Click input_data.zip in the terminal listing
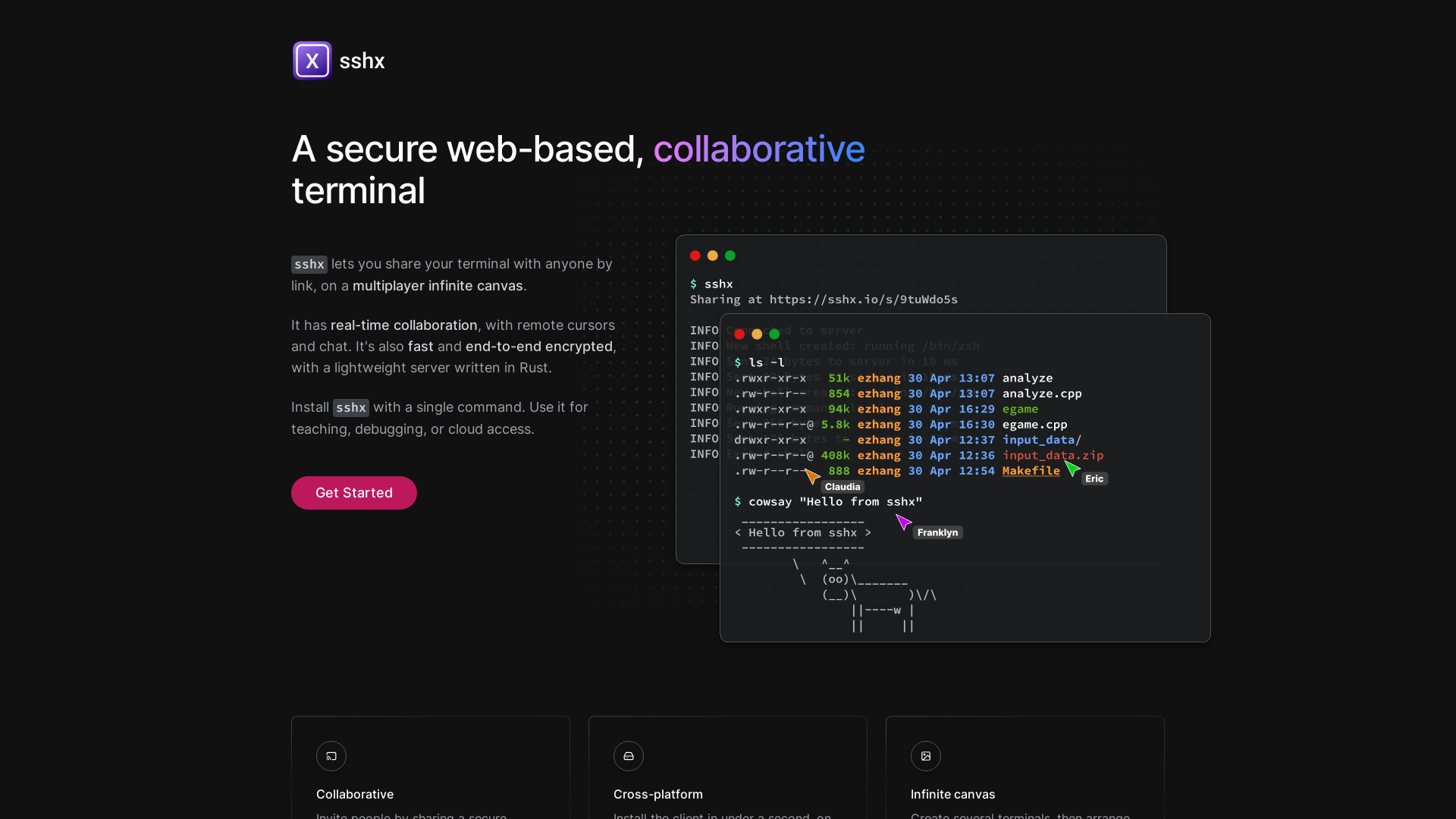Screen dimensions: 1456x819 1053,455
